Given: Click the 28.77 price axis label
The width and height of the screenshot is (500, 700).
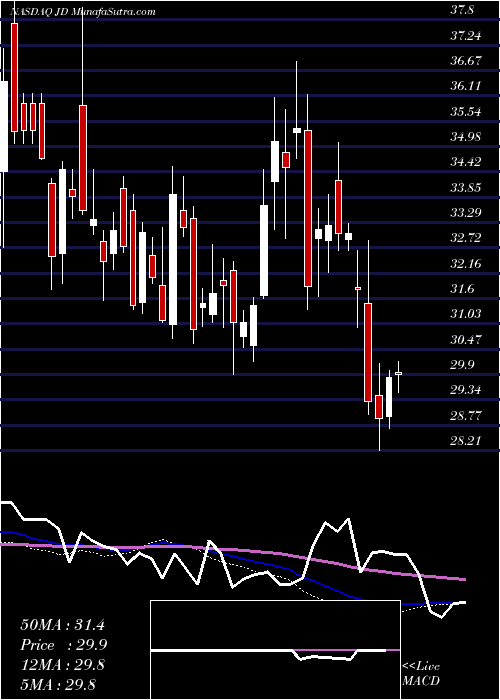Looking at the screenshot, I should pos(466,415).
